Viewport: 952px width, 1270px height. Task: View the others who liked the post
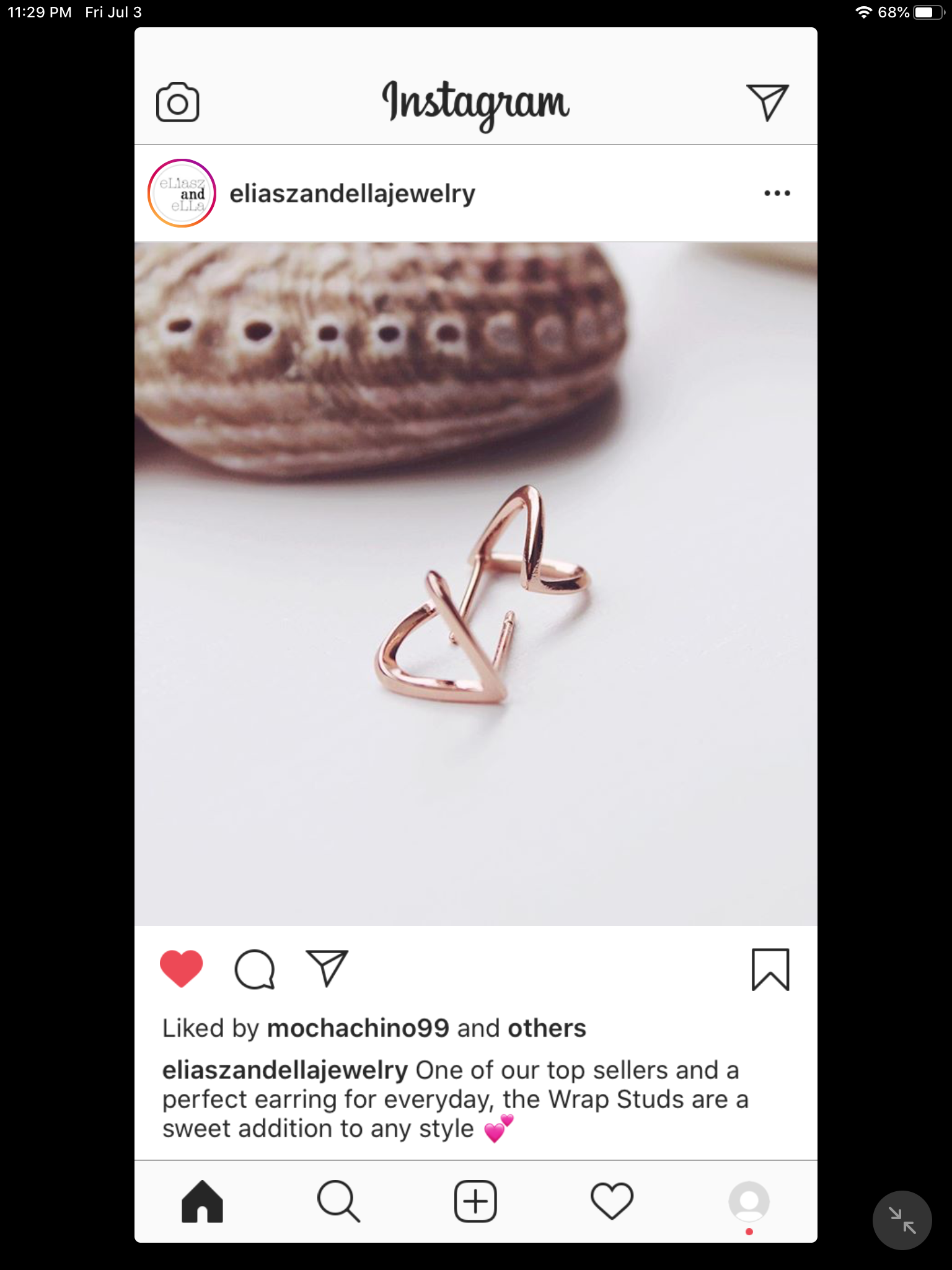pyautogui.click(x=547, y=1028)
